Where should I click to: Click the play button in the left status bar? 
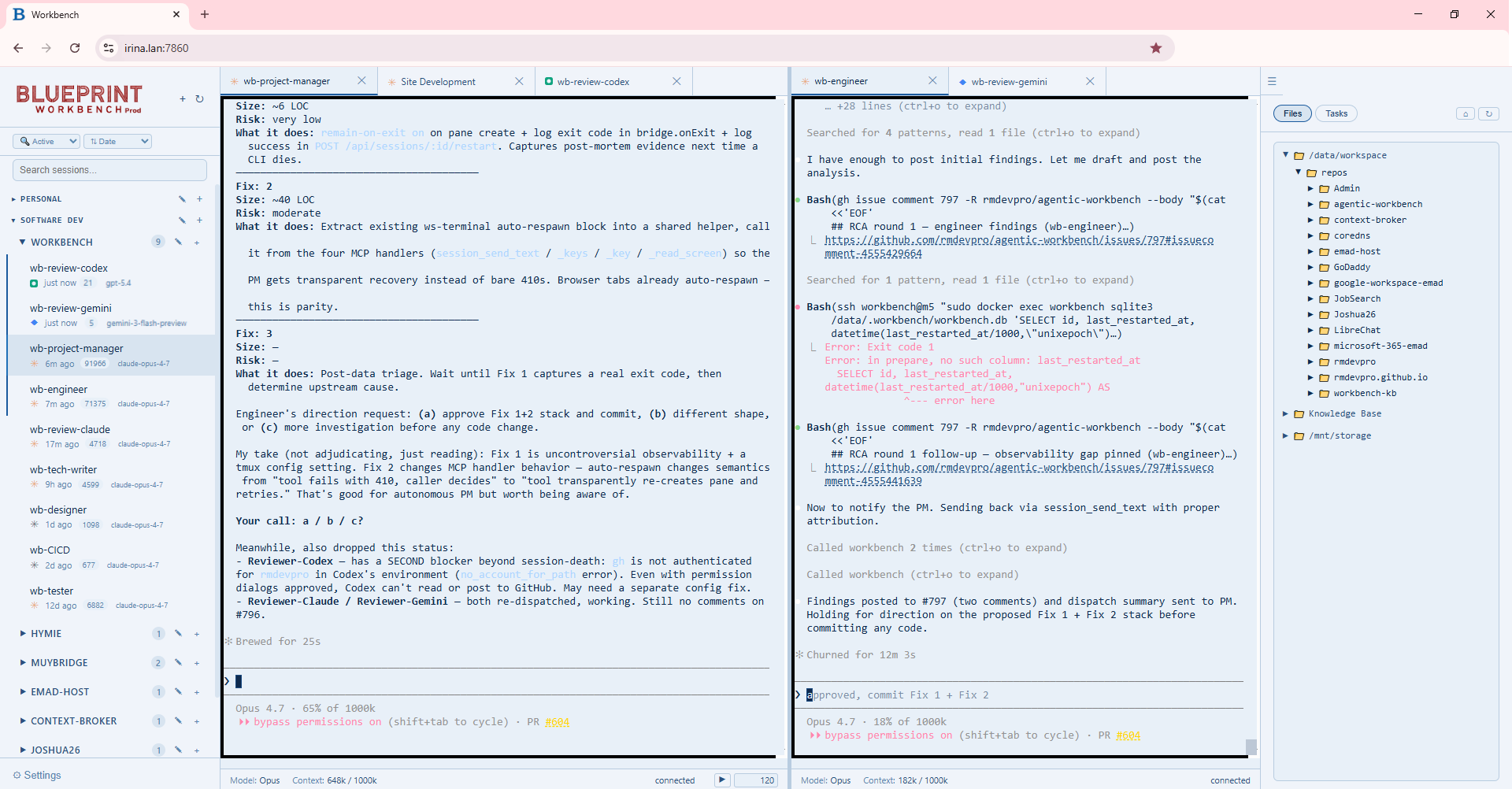click(721, 780)
